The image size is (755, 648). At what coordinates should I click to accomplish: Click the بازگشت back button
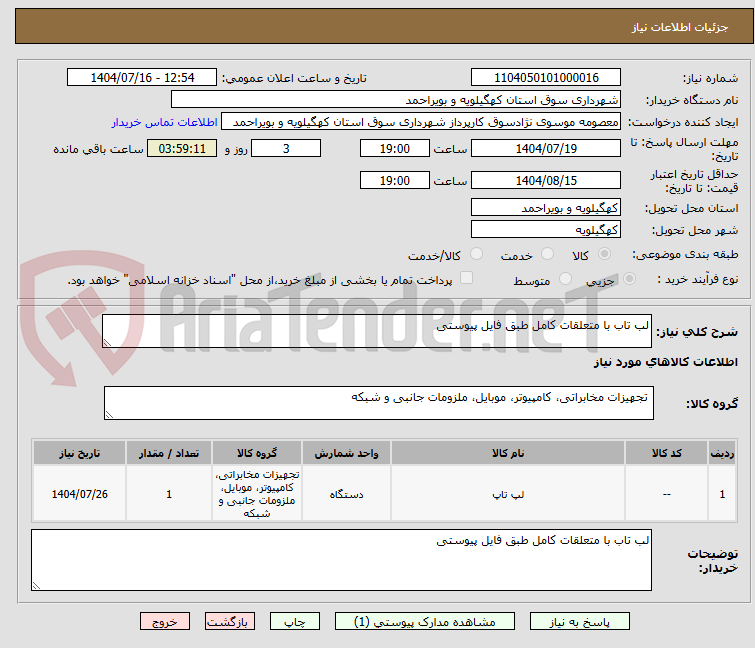(229, 622)
